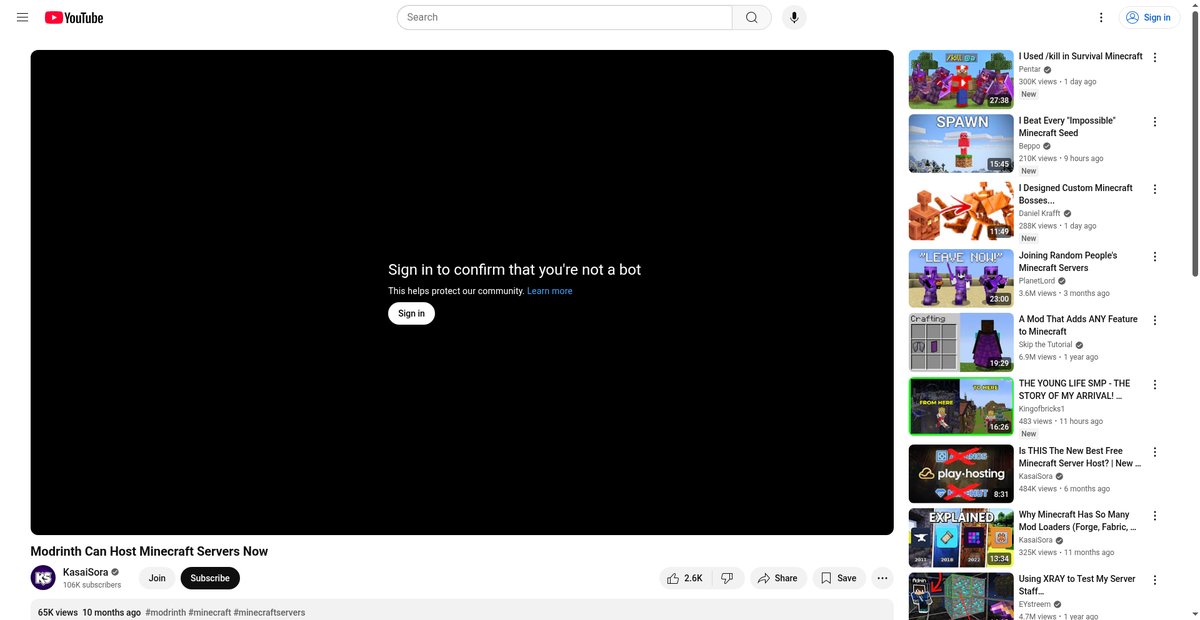The width and height of the screenshot is (1200, 620).
Task: Click channel name Beppo
Action: [x=1030, y=146]
